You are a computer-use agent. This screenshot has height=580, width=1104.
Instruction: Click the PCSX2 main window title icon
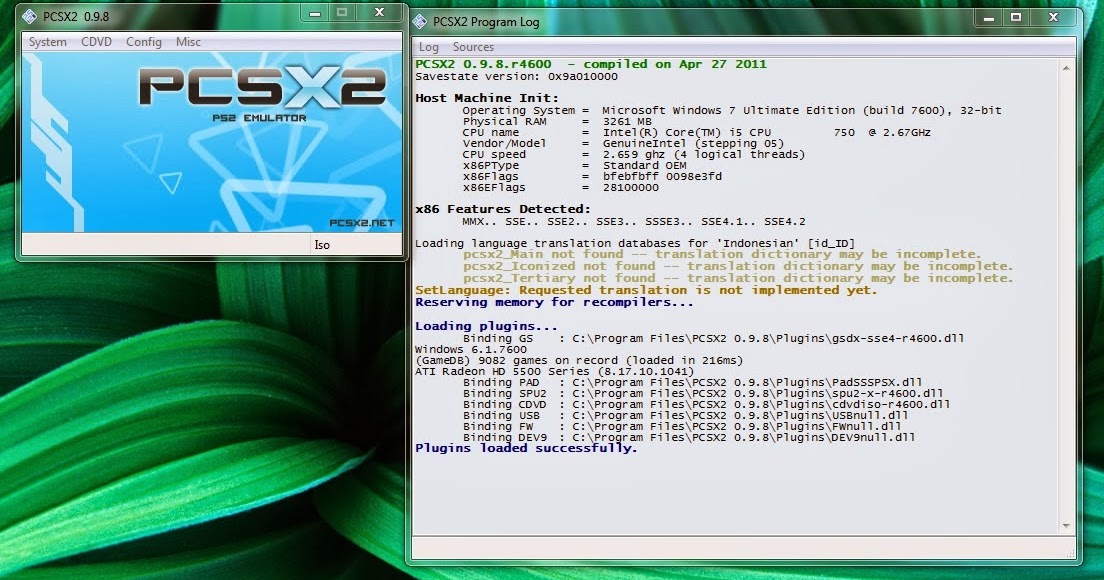click(30, 15)
